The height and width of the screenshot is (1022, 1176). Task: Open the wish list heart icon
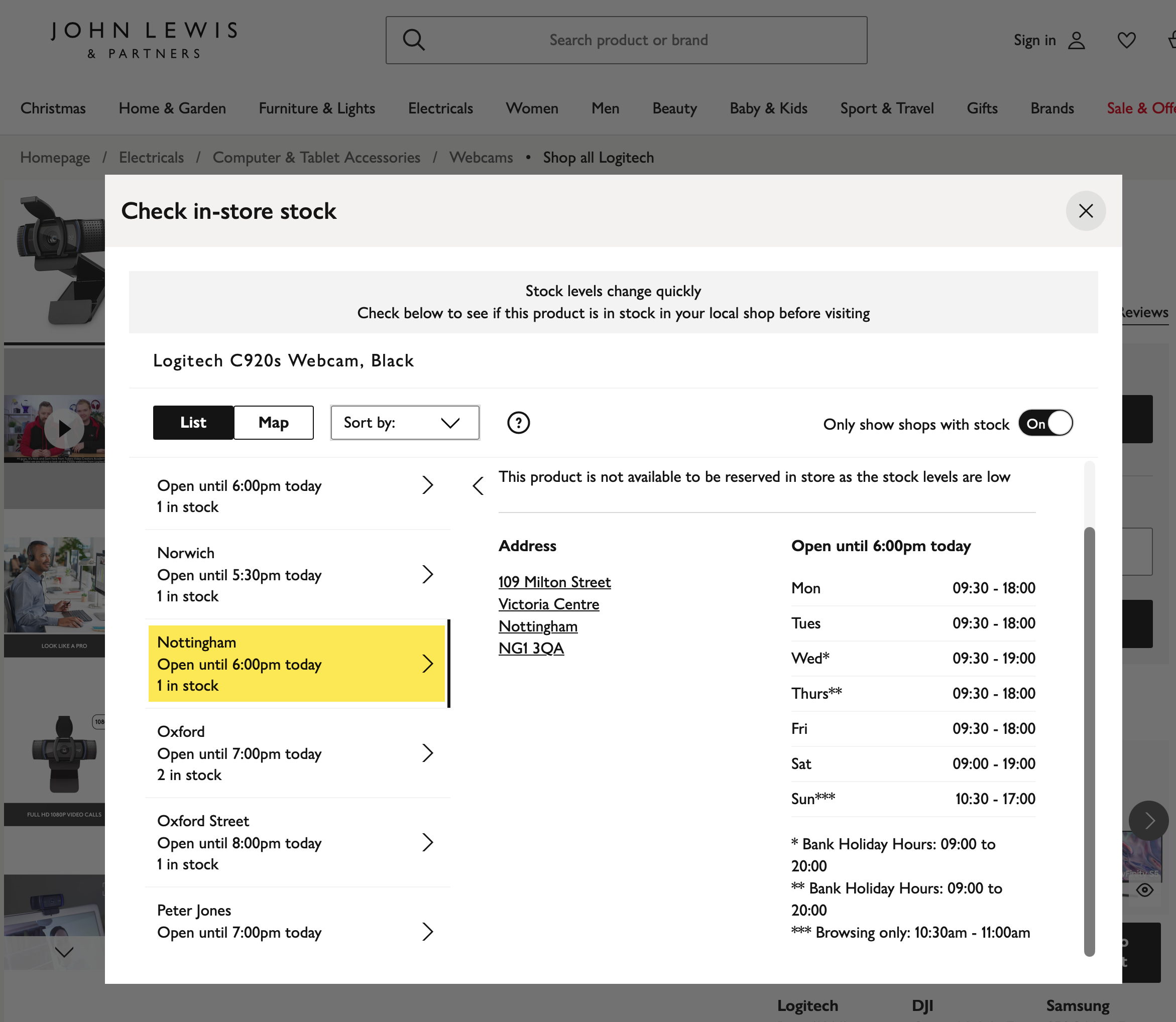tap(1126, 40)
